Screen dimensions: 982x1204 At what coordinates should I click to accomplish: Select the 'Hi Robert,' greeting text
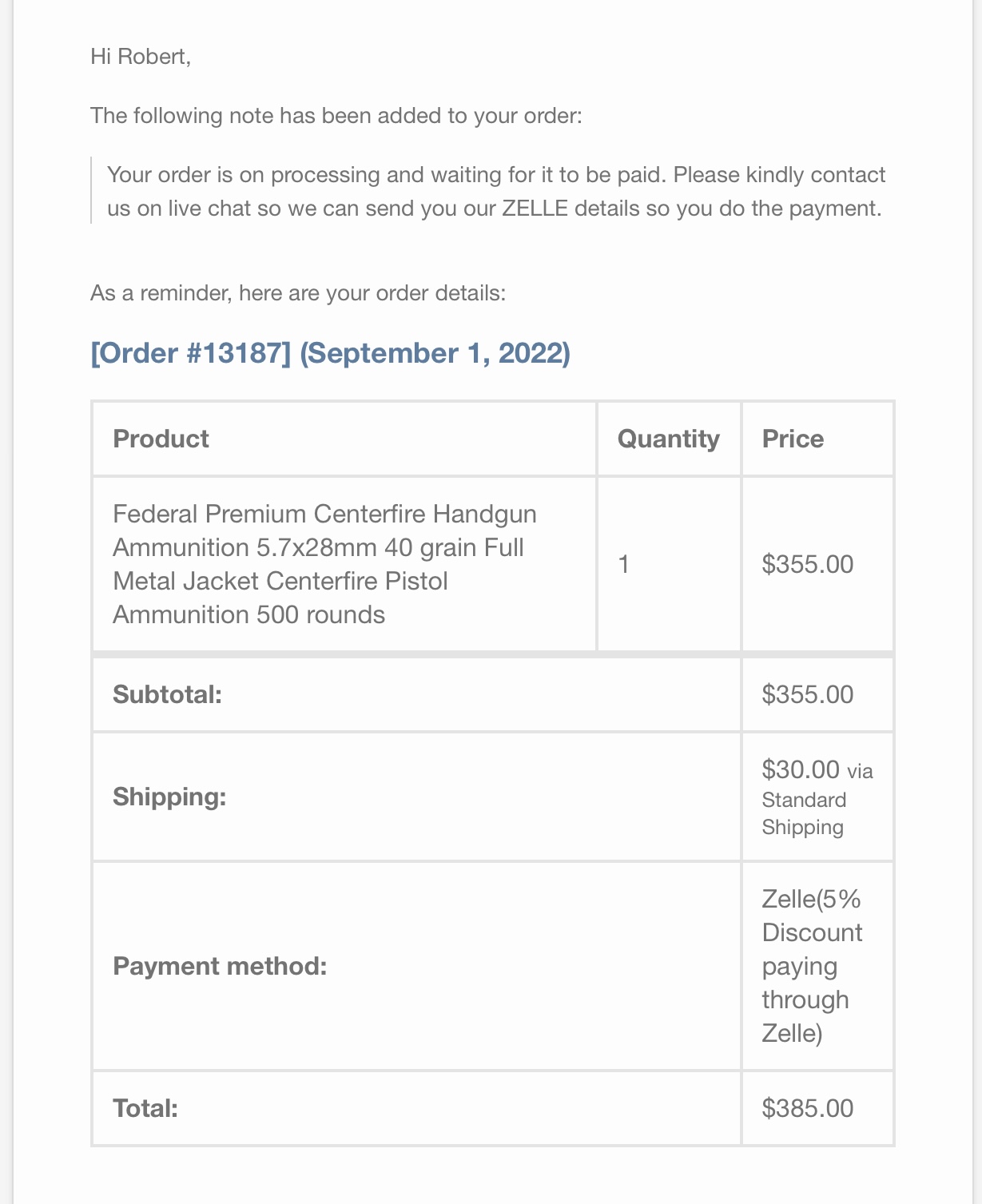coord(141,57)
